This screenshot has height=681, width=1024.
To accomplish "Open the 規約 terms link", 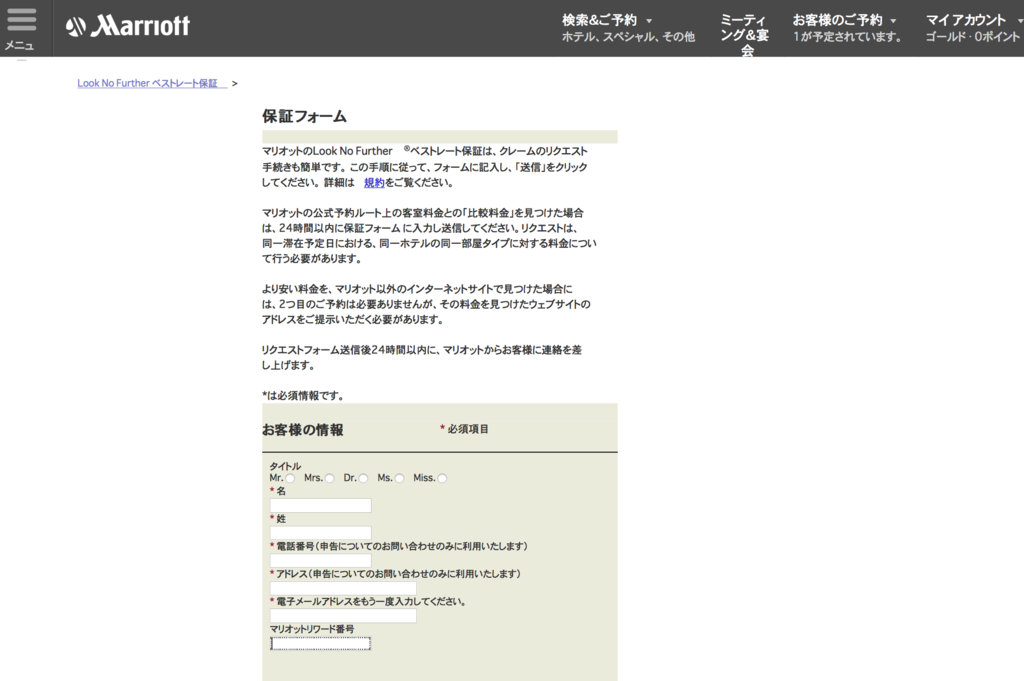I will point(374,183).
